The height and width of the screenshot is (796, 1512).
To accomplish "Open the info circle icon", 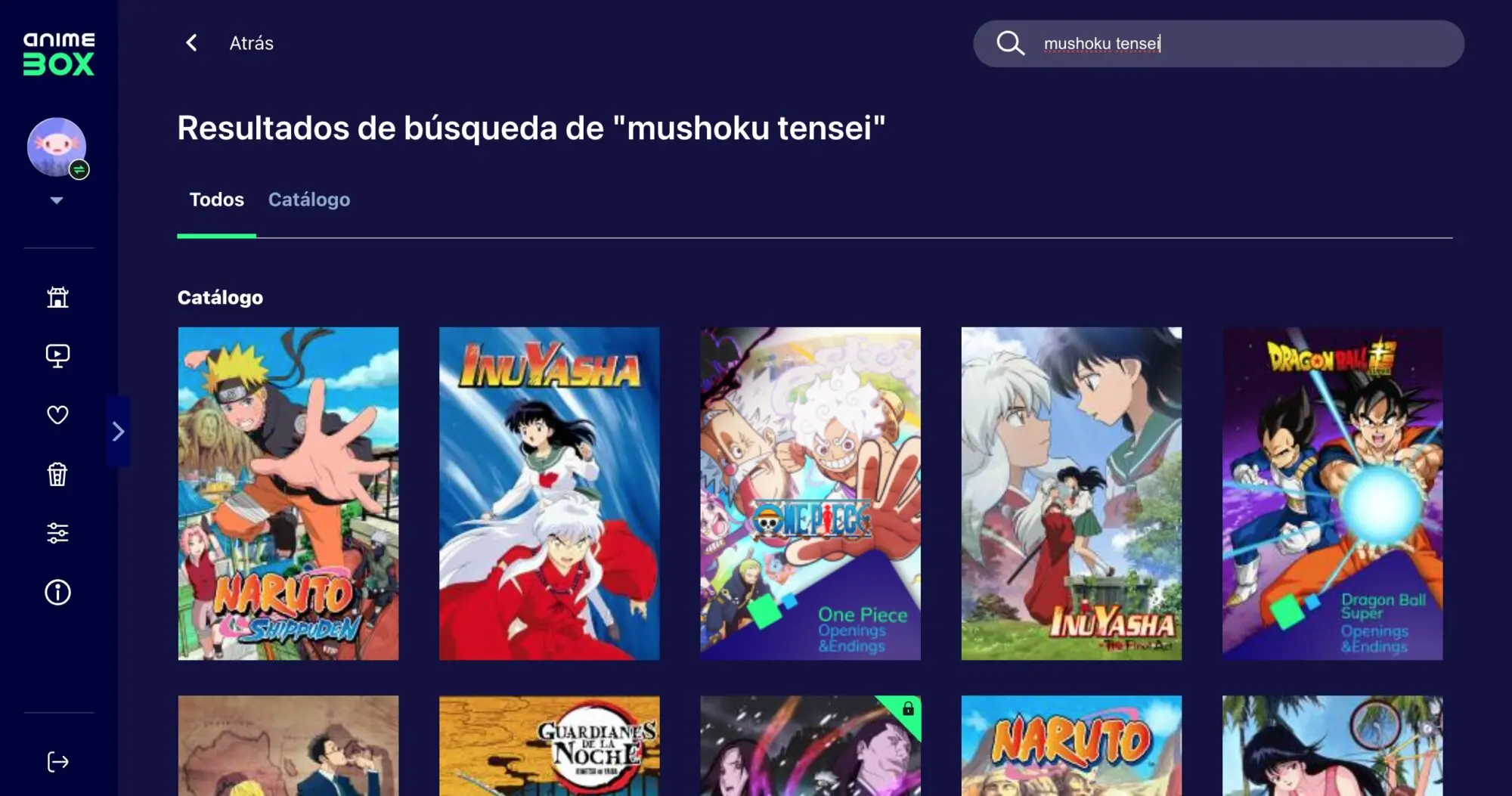I will click(x=57, y=592).
